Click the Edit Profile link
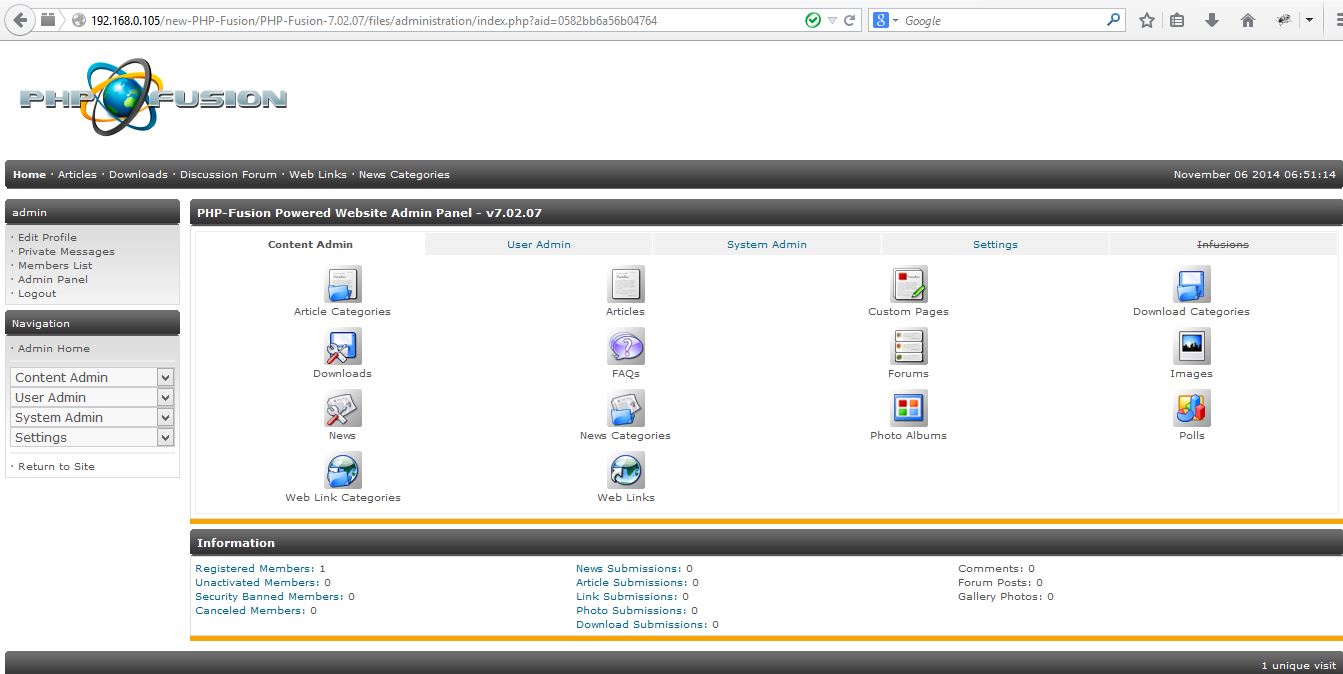Viewport: 1343px width, 674px height. pyautogui.click(x=47, y=237)
